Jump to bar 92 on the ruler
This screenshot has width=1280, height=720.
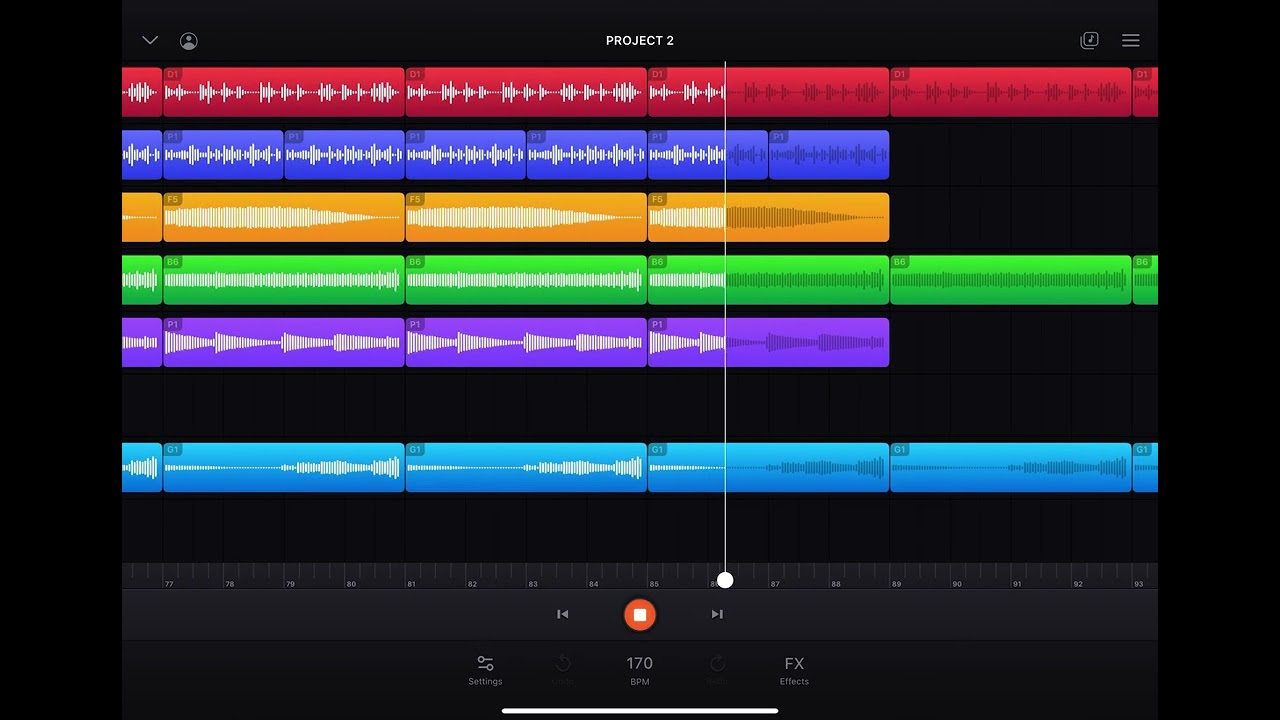click(1078, 584)
